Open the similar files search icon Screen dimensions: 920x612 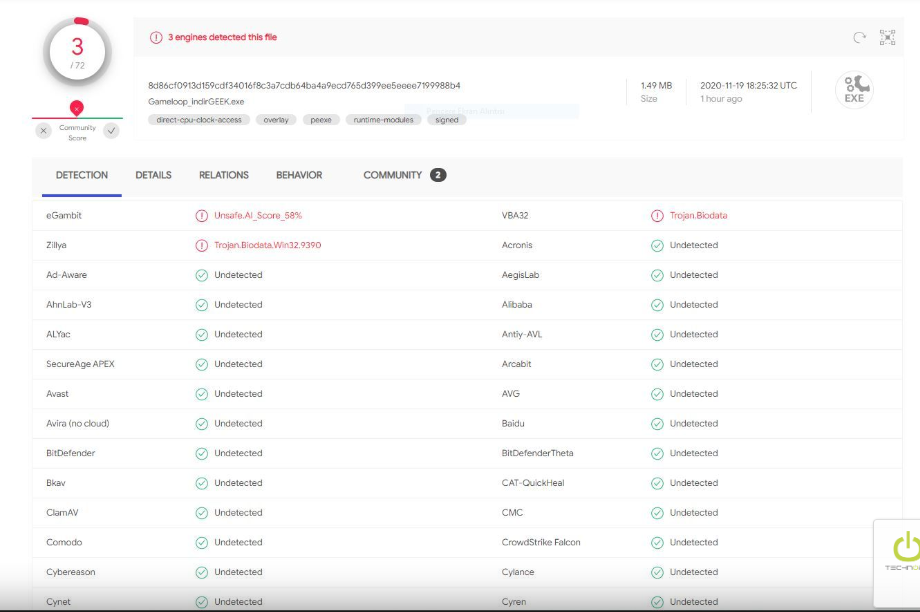coord(887,38)
